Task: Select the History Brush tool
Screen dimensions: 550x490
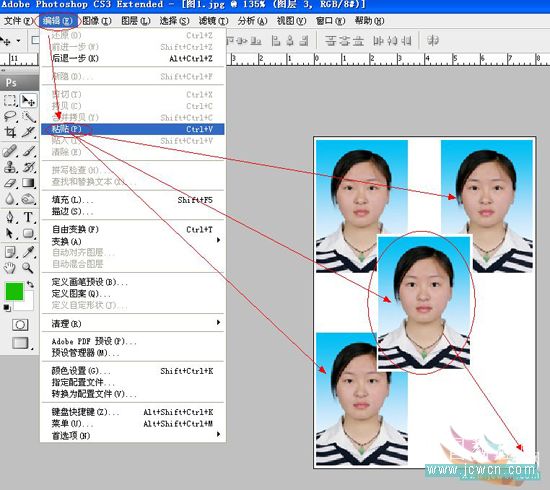Action: [x=28, y=167]
